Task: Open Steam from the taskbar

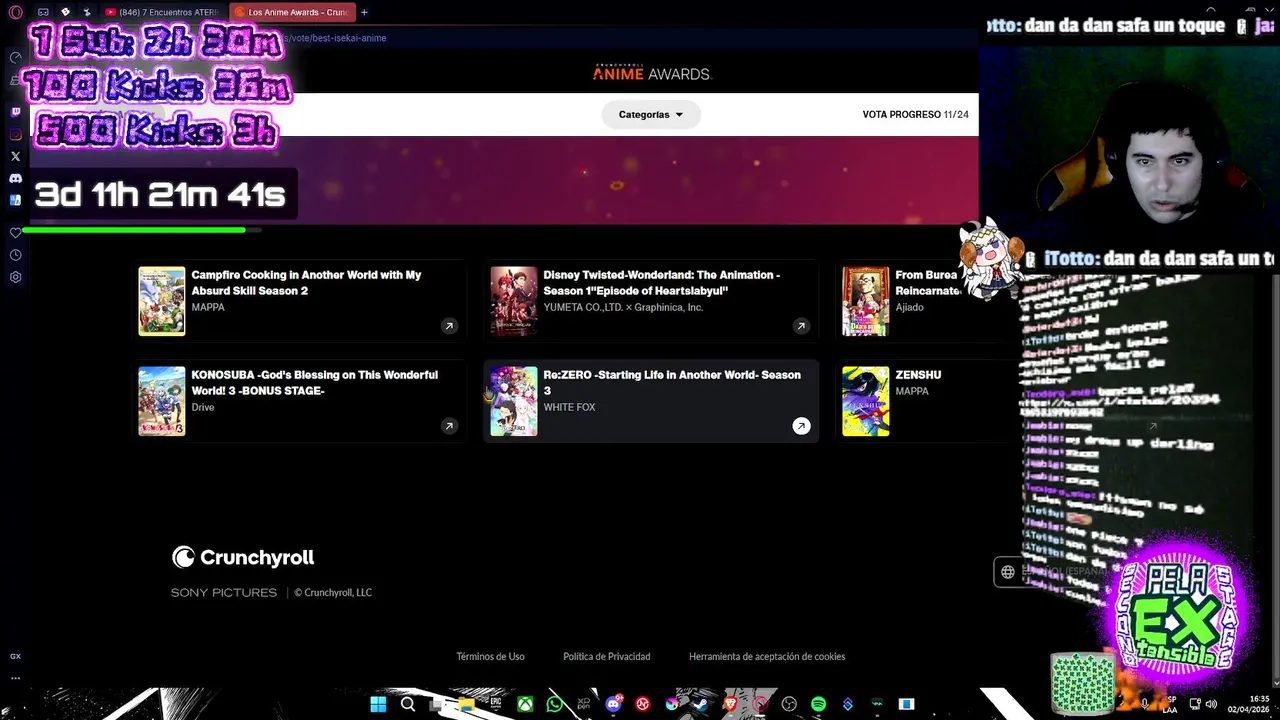Action: click(x=700, y=704)
